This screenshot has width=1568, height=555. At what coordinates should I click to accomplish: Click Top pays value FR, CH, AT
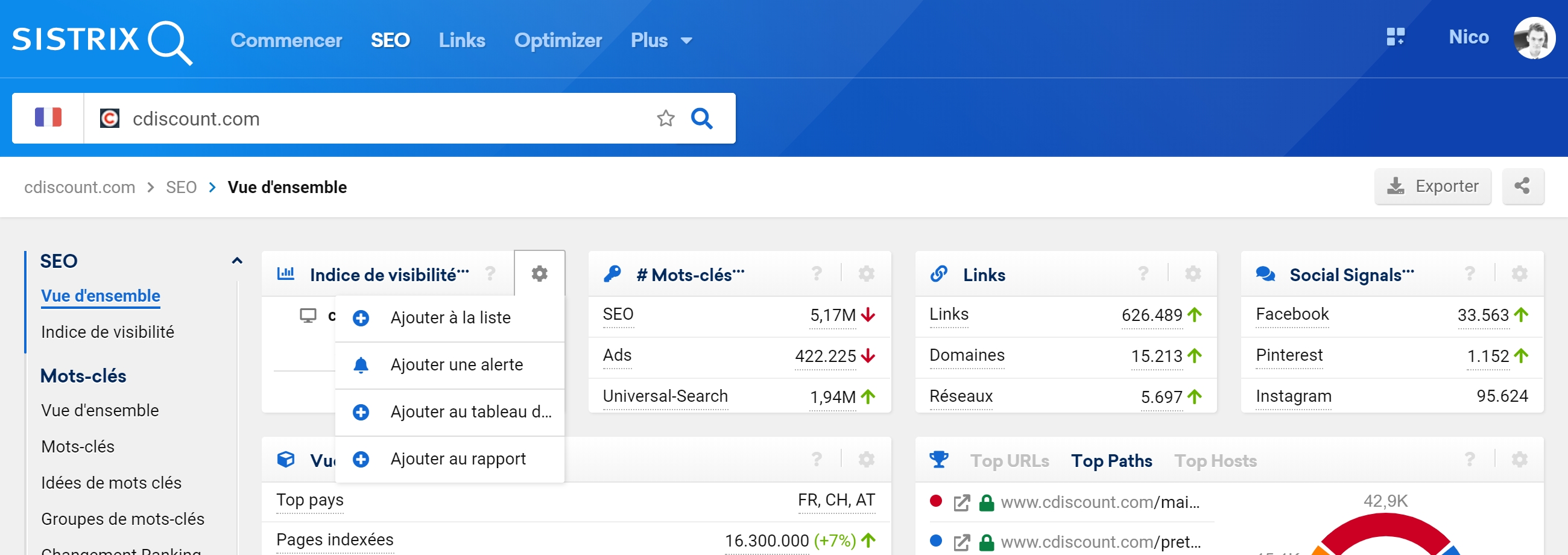(836, 501)
